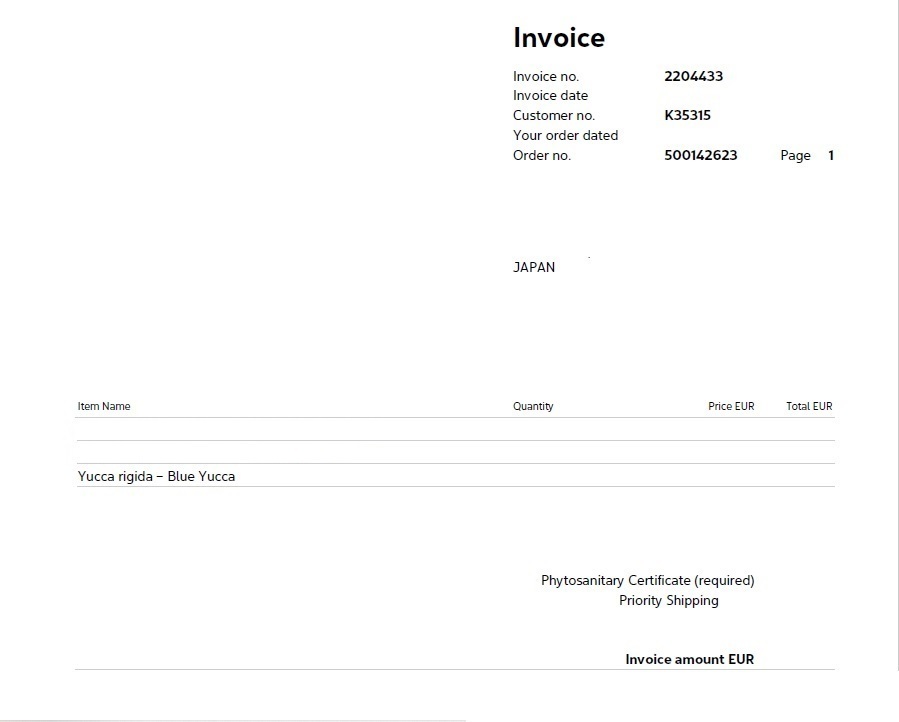The width and height of the screenshot is (899, 722).
Task: Click the Order no. label
Action: pos(542,155)
